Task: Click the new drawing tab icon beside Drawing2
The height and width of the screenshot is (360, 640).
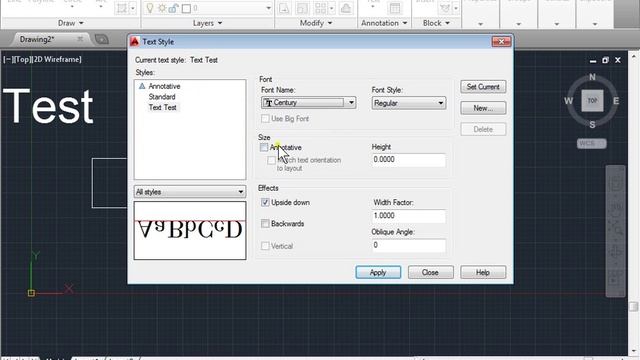Action: [x=102, y=39]
